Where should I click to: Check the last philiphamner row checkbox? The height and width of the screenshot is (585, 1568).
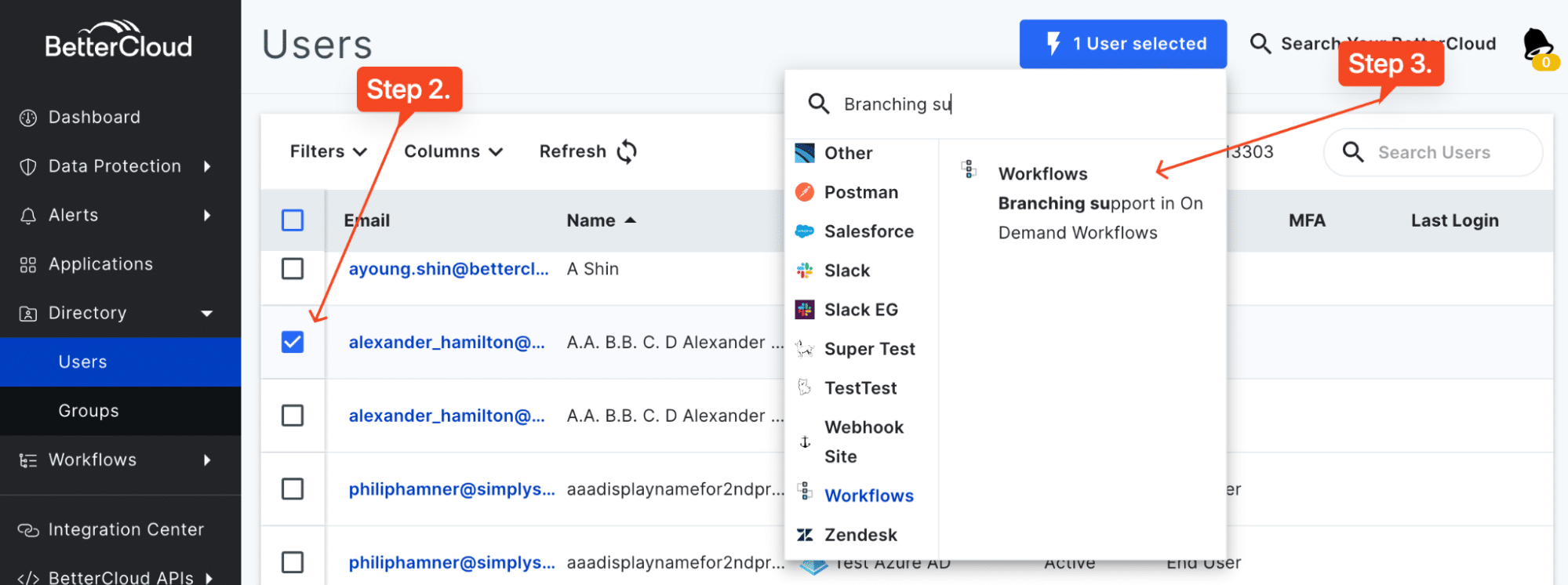(293, 562)
